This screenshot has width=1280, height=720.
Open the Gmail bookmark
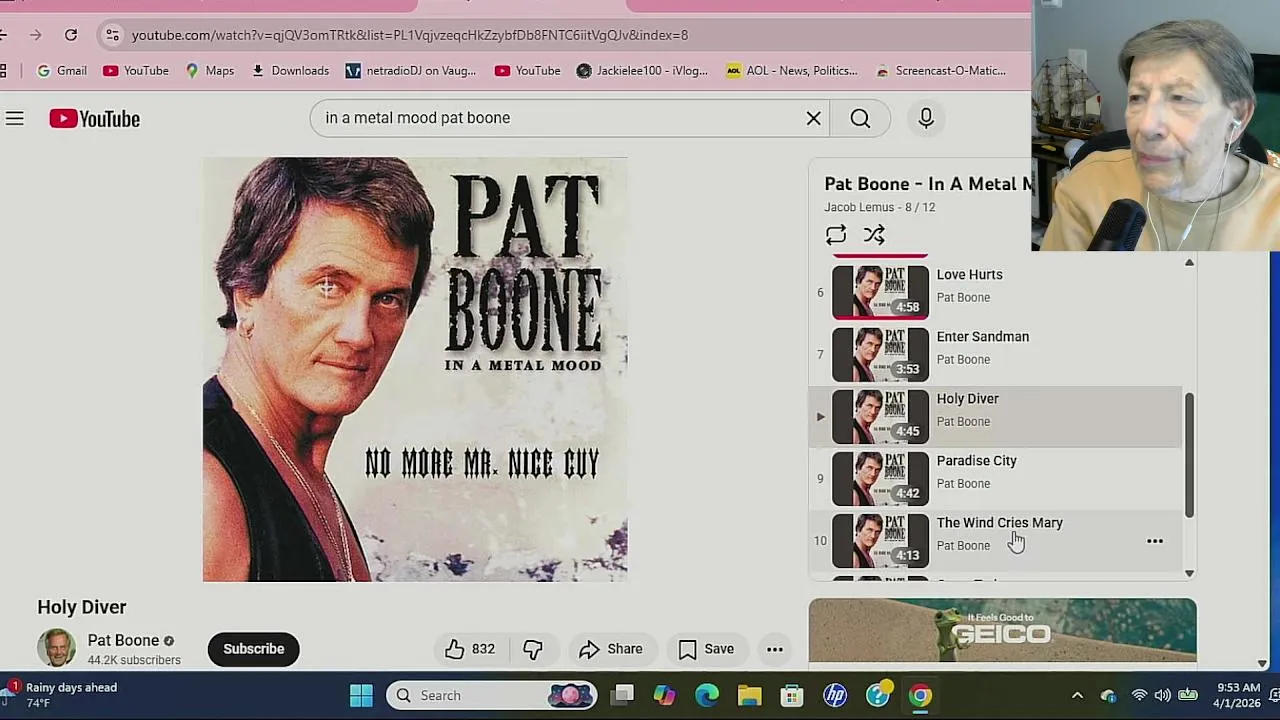(x=62, y=71)
